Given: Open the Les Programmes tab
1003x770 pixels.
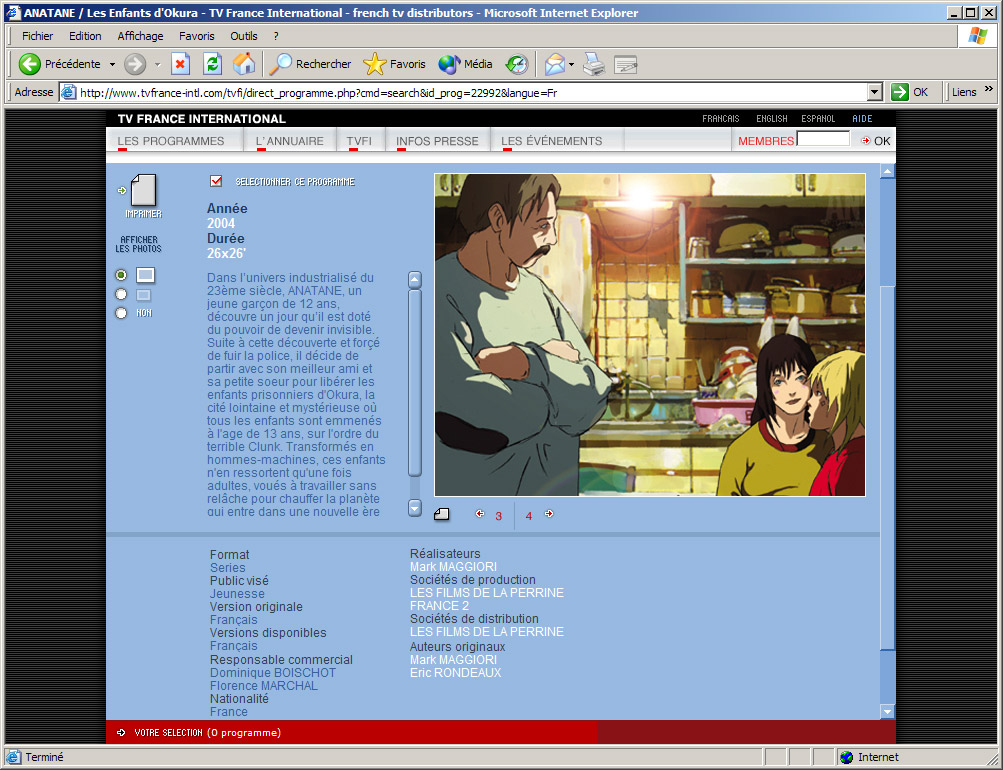Looking at the screenshot, I should [x=171, y=141].
